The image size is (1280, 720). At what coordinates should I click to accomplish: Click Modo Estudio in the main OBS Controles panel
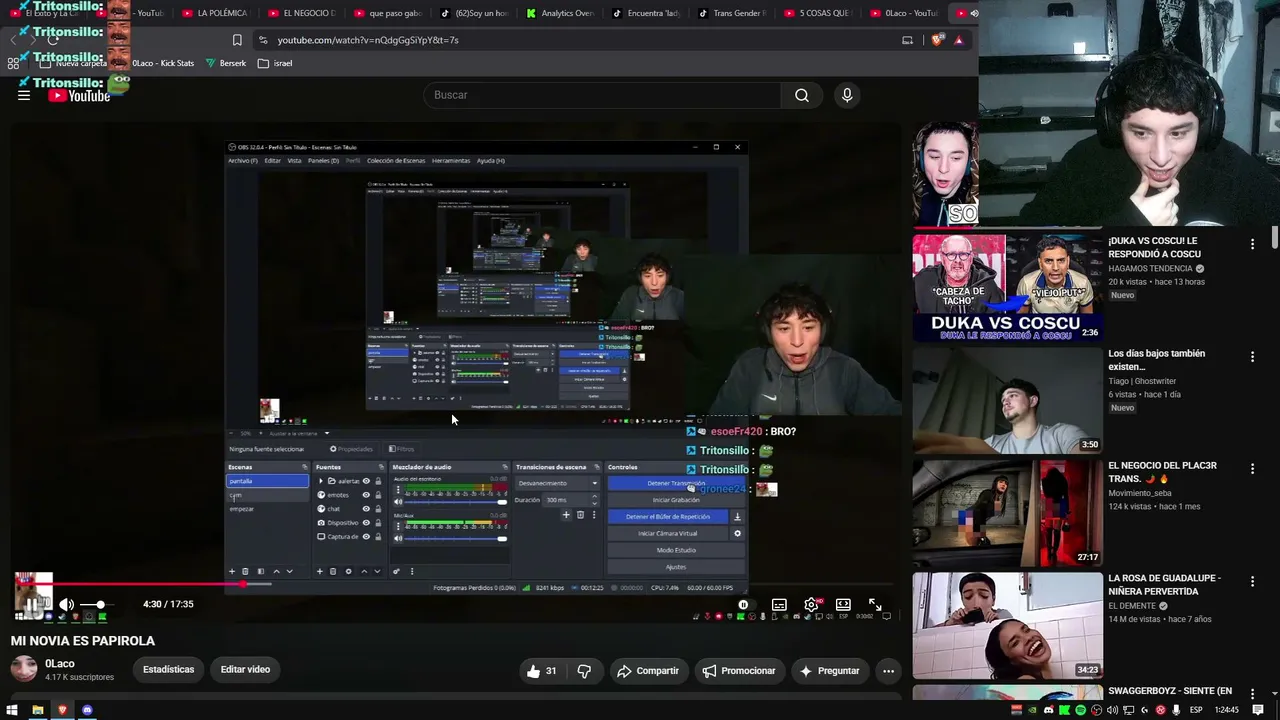[x=676, y=550]
